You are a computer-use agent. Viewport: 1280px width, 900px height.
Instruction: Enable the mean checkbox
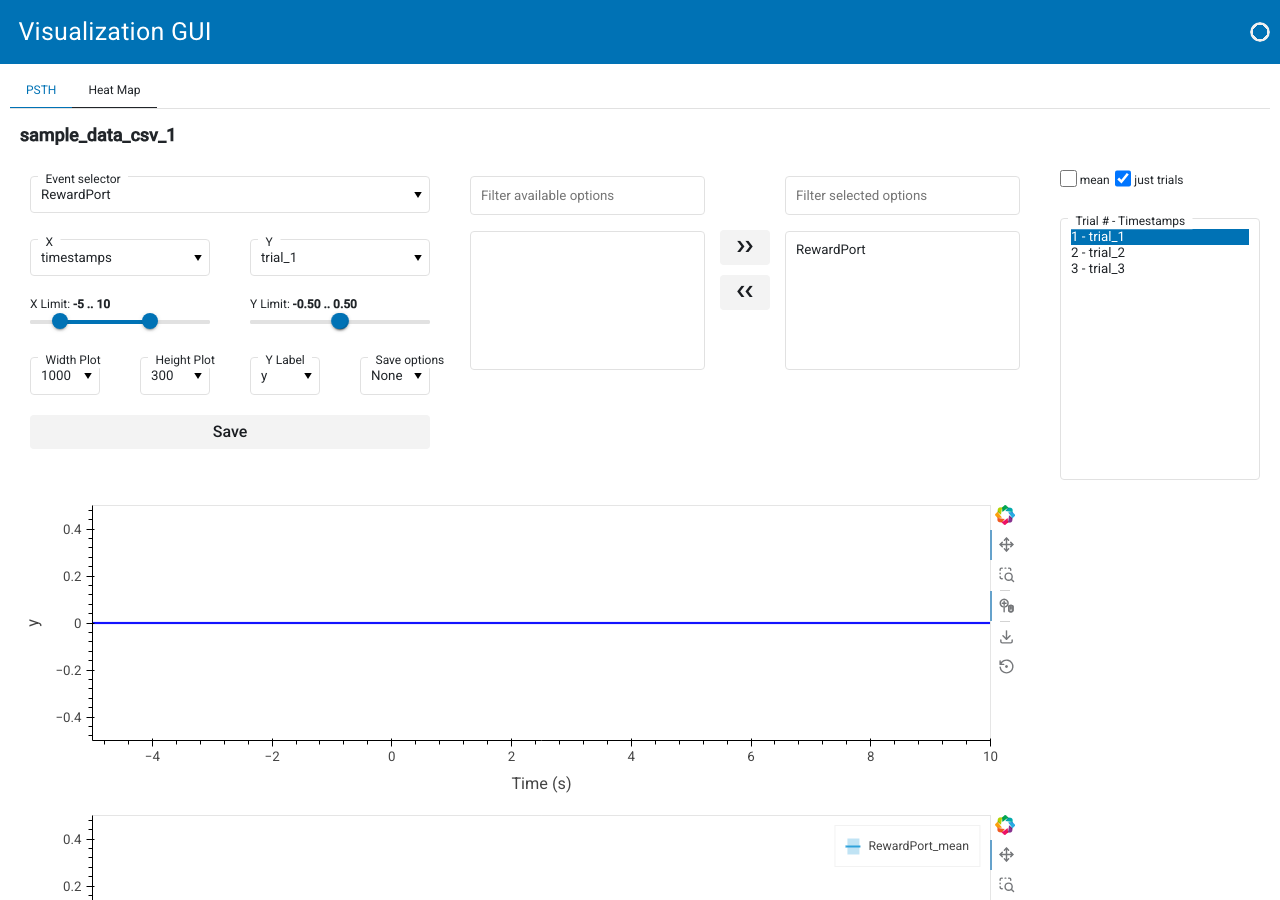tap(1069, 179)
